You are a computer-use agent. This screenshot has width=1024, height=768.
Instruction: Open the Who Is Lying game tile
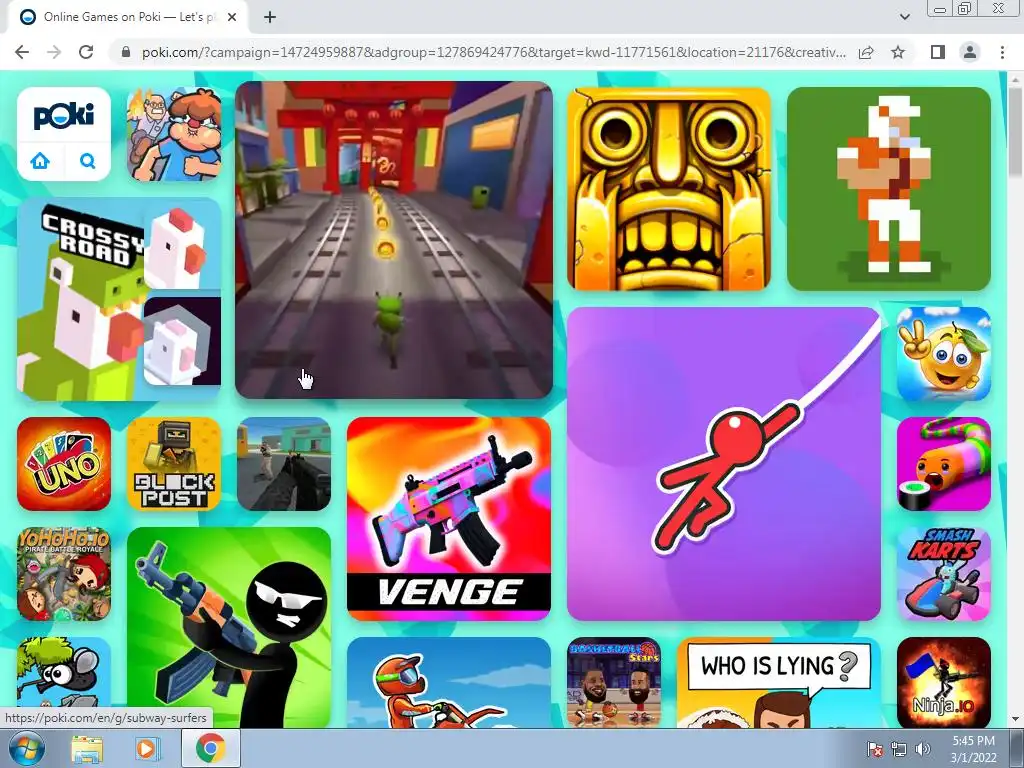point(778,682)
